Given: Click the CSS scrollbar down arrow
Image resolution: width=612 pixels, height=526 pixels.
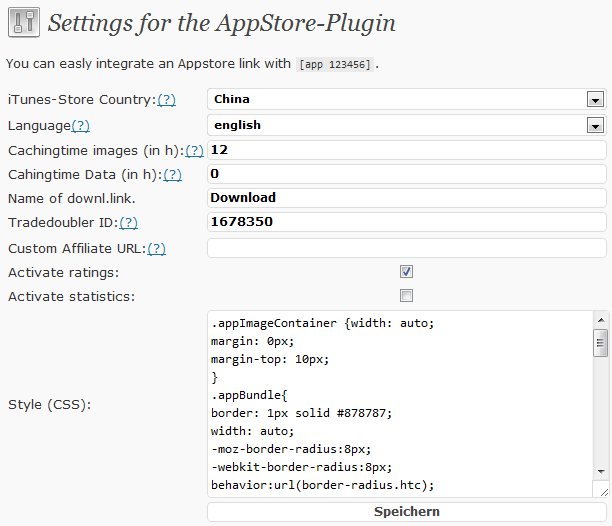Looking at the screenshot, I should [x=601, y=472].
